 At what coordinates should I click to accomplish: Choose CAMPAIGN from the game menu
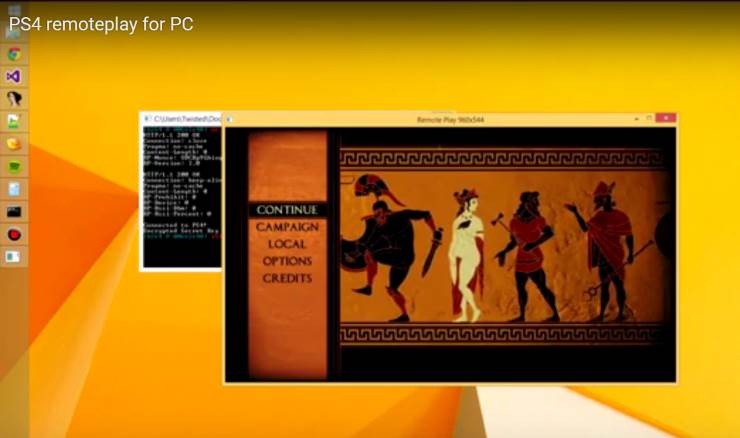click(x=287, y=227)
